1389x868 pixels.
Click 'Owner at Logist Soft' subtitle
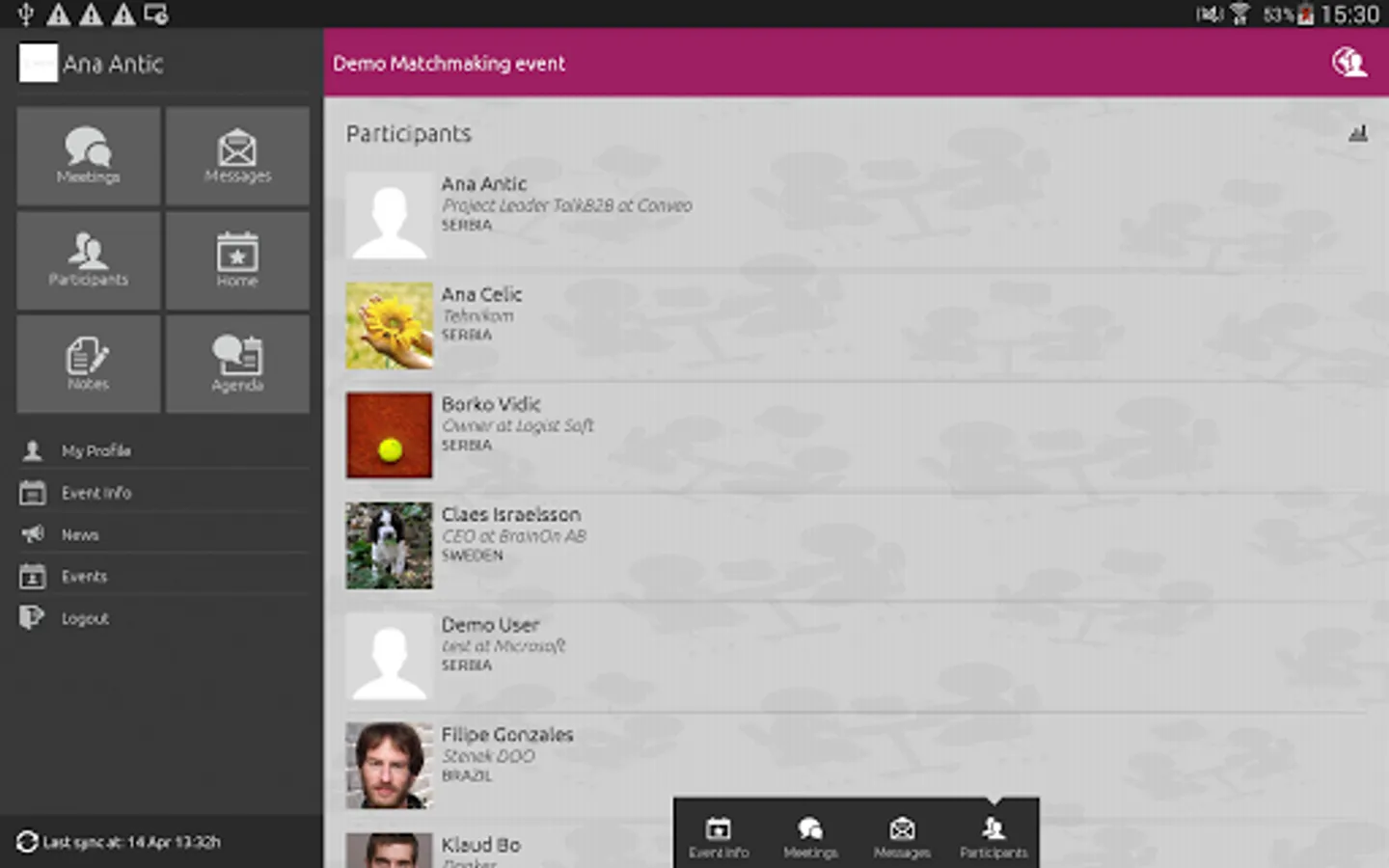518,425
